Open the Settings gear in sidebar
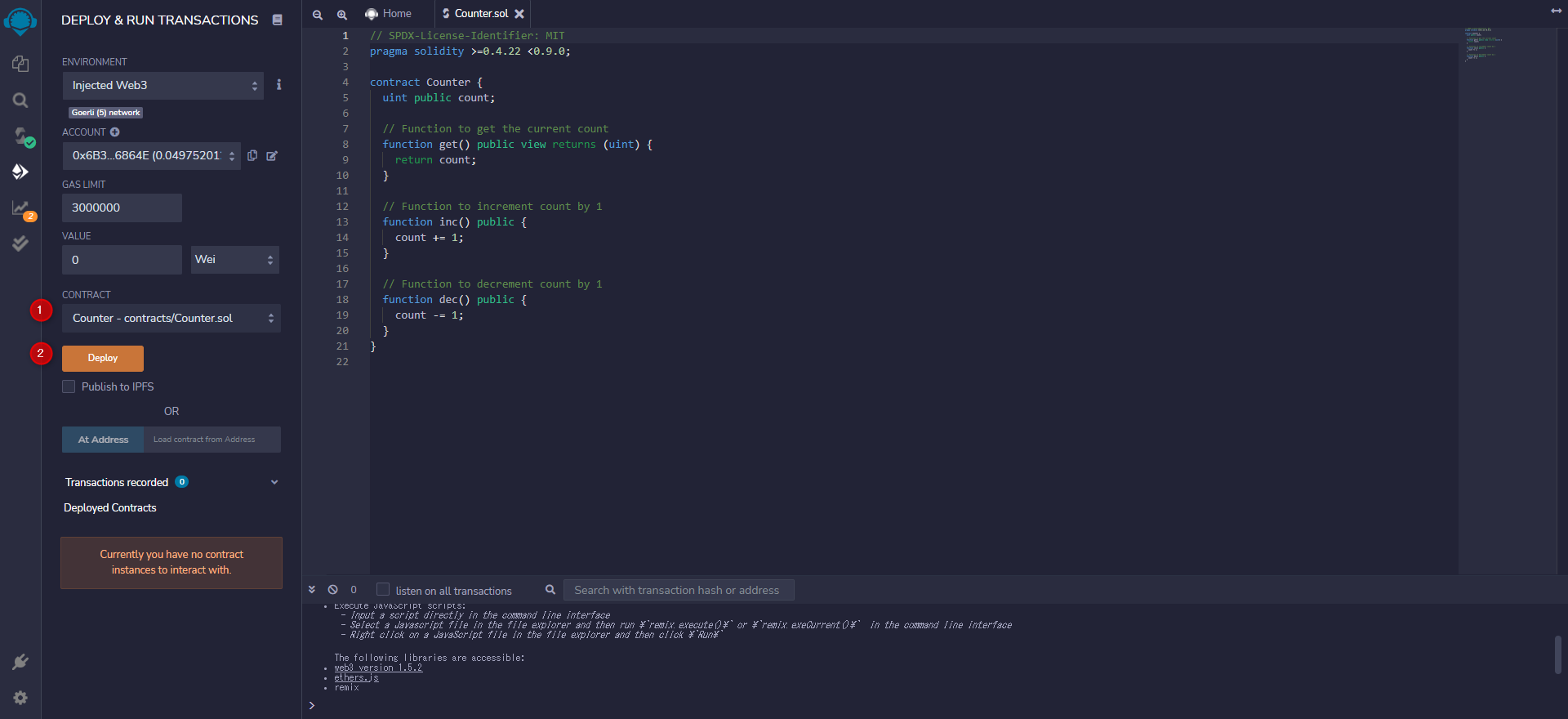1568x719 pixels. pyautogui.click(x=20, y=698)
